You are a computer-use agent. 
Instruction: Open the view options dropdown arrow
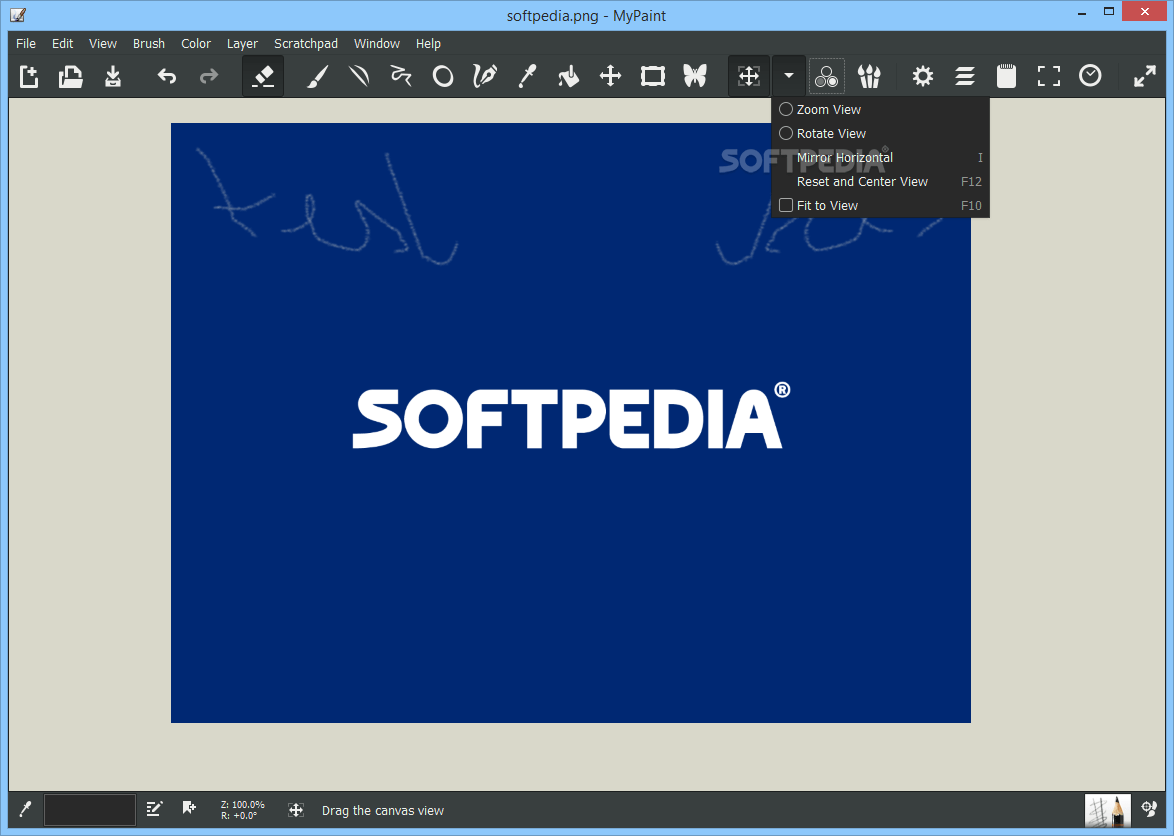click(789, 75)
